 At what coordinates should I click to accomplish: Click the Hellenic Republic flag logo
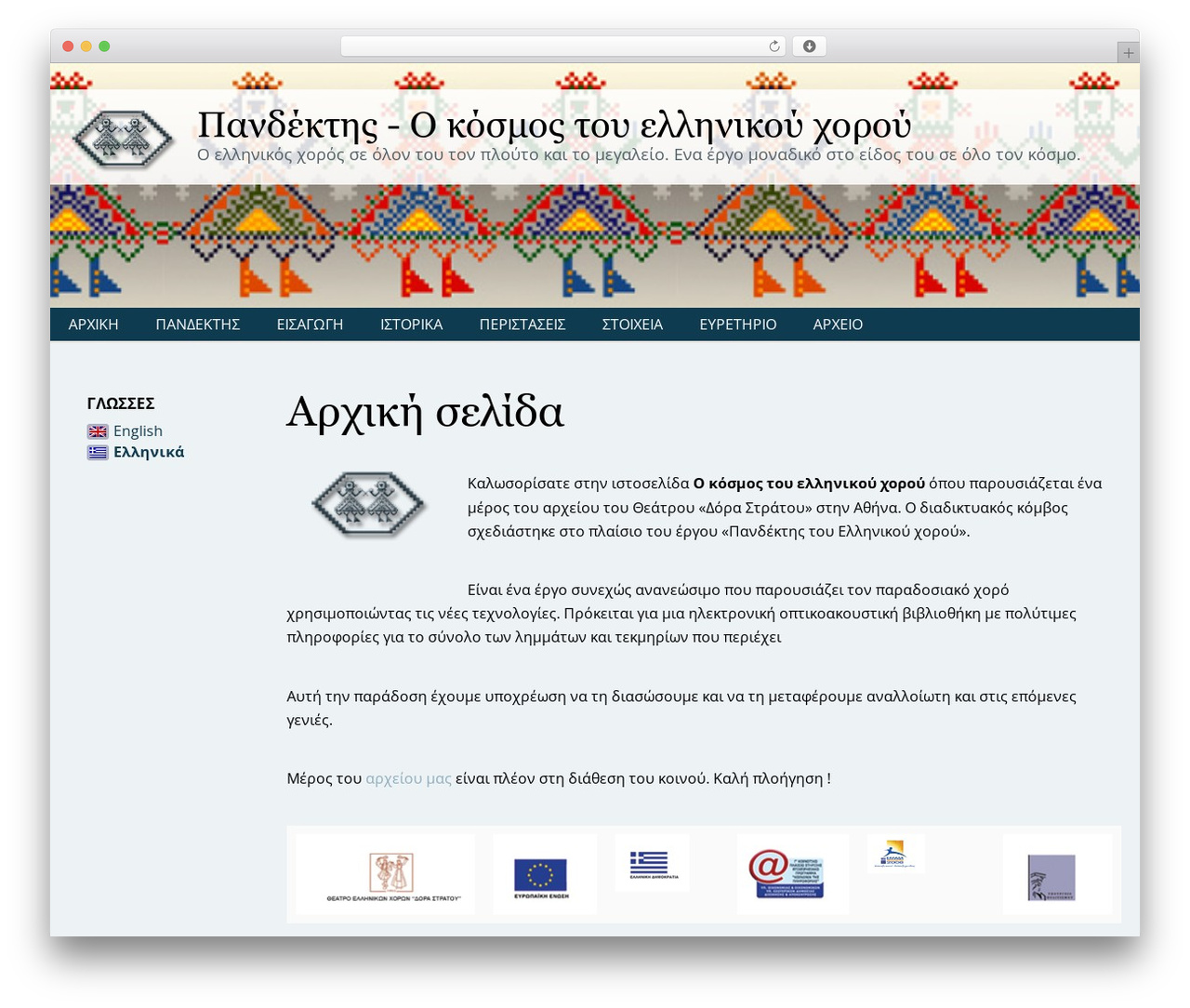[x=654, y=864]
